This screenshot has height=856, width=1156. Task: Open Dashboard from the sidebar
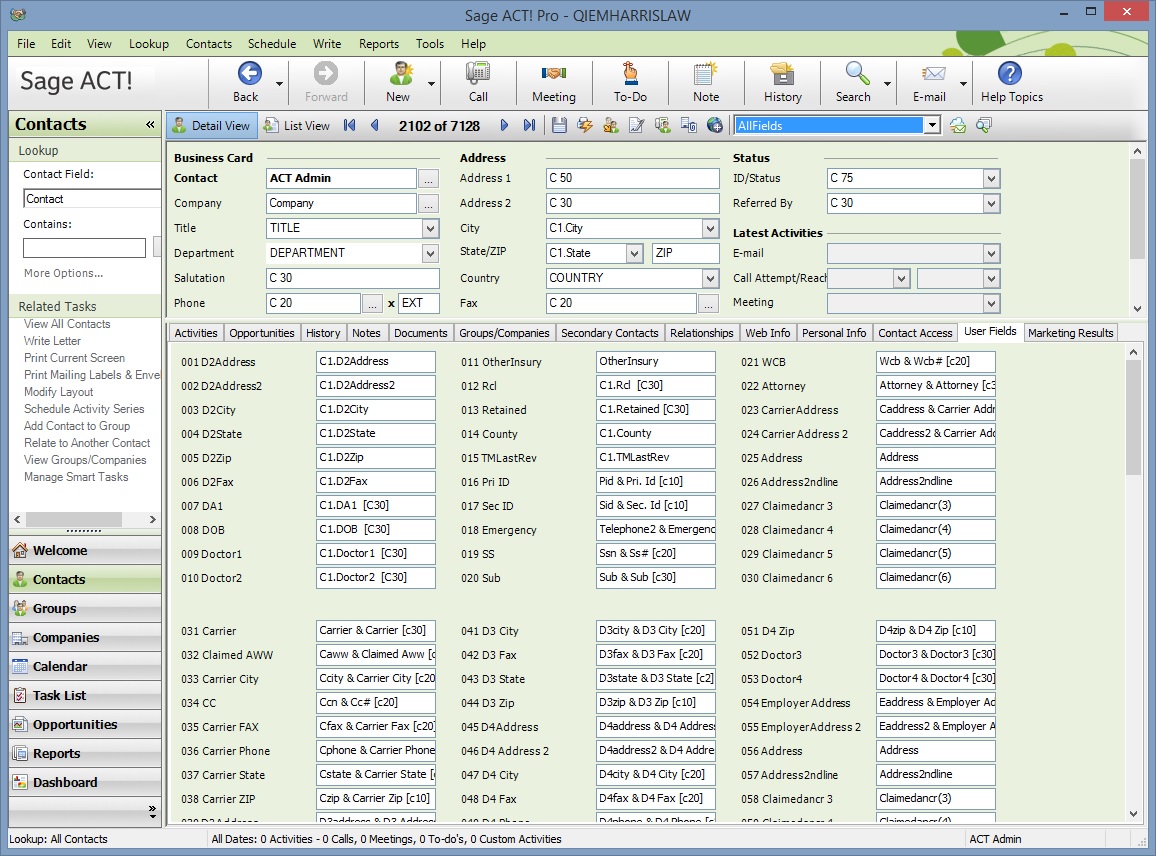pyautogui.click(x=86, y=782)
